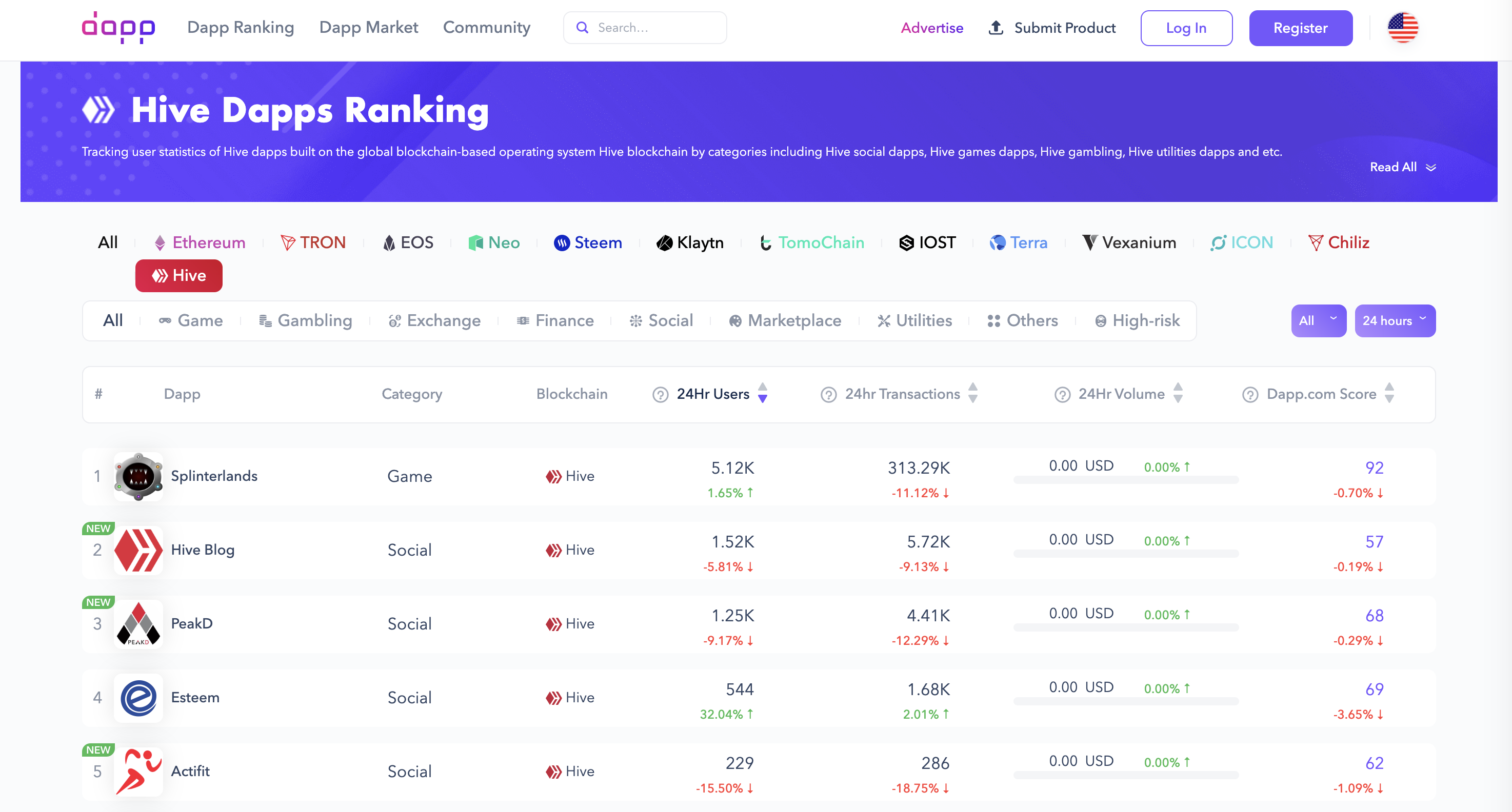Open the dapp logo homepage

(118, 28)
